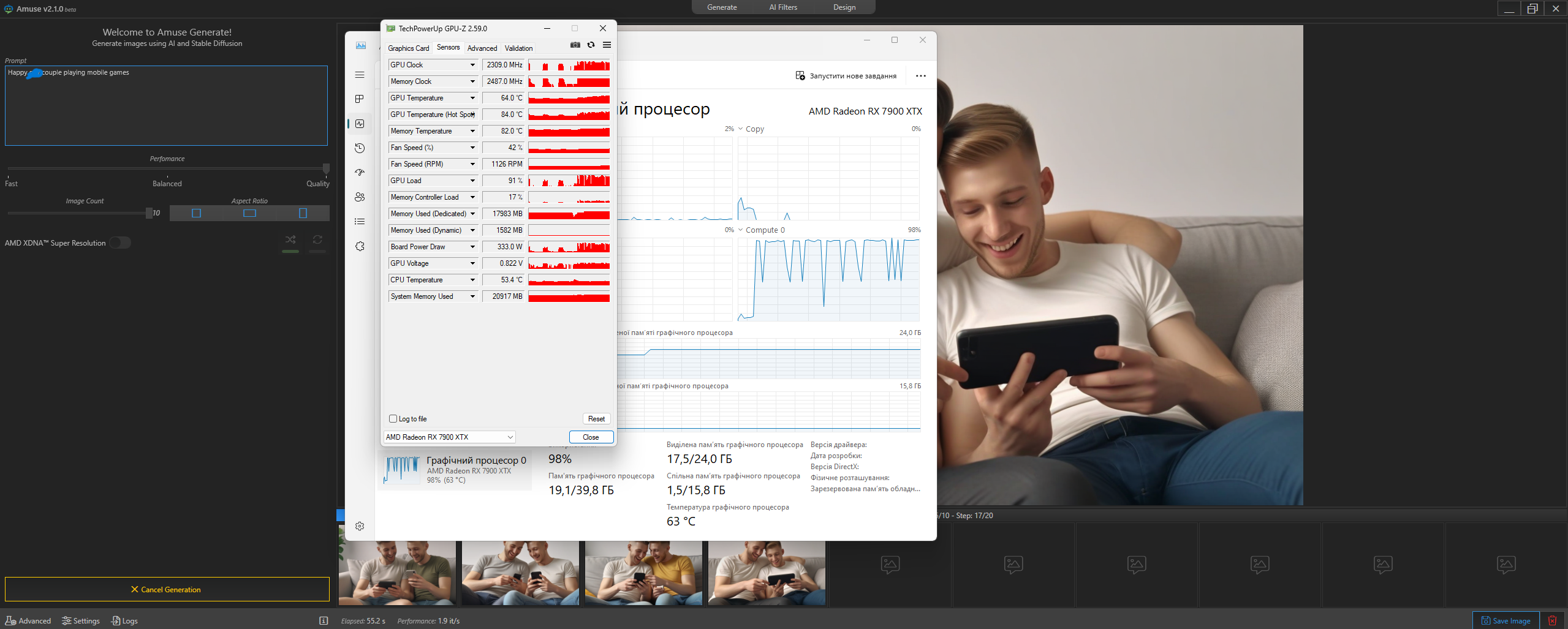Image resolution: width=1568 pixels, height=629 pixels.
Task: Open the community icon in Amuse sidebar
Action: point(360,197)
